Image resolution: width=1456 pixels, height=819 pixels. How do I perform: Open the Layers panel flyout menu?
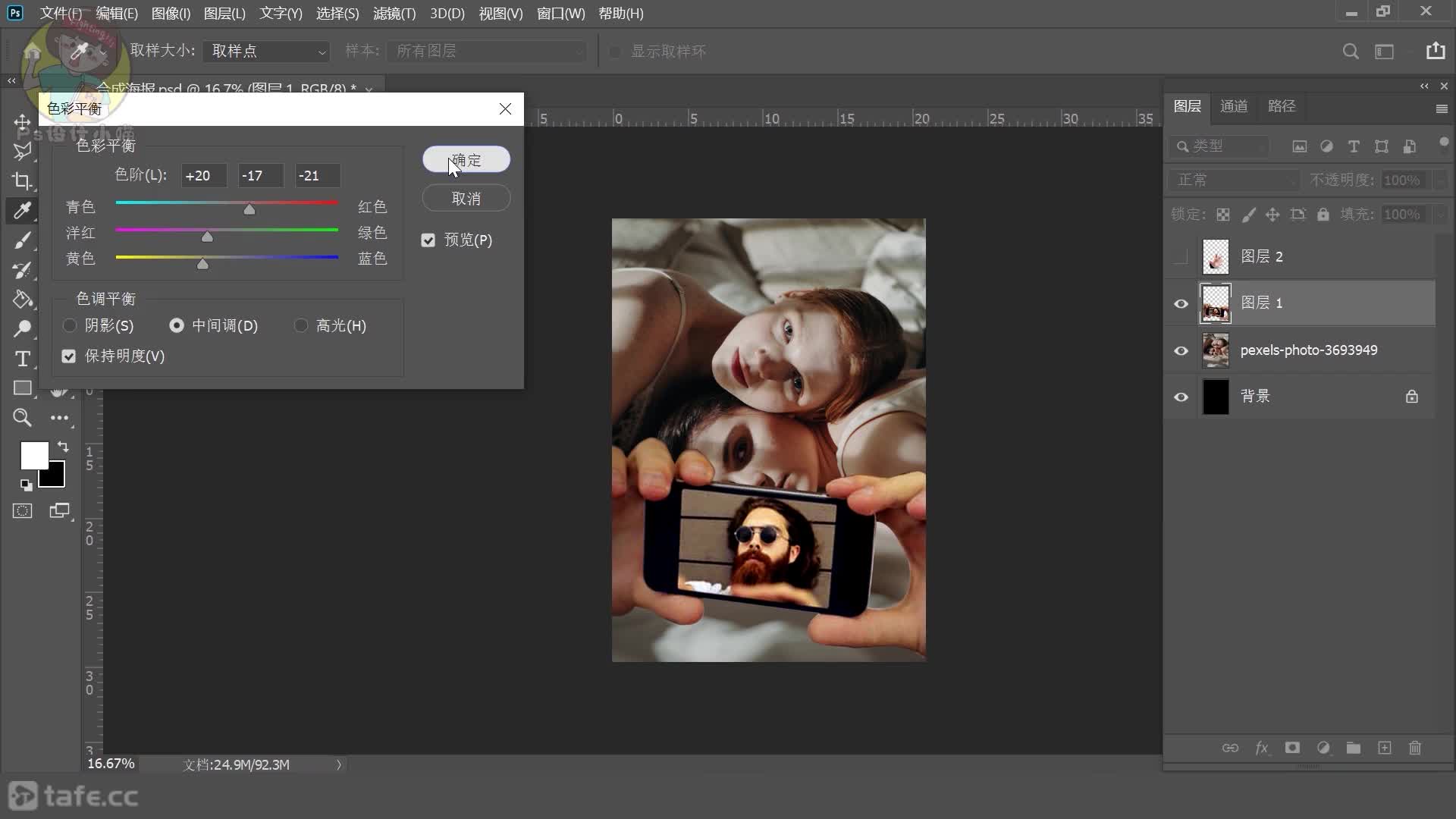tap(1442, 109)
